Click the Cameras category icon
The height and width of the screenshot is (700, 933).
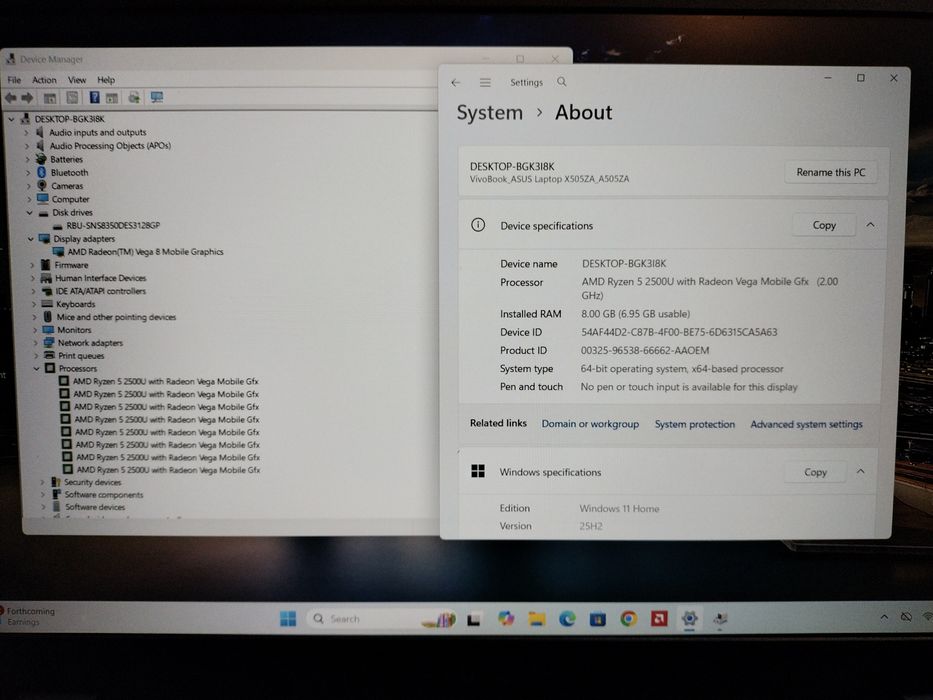42,186
